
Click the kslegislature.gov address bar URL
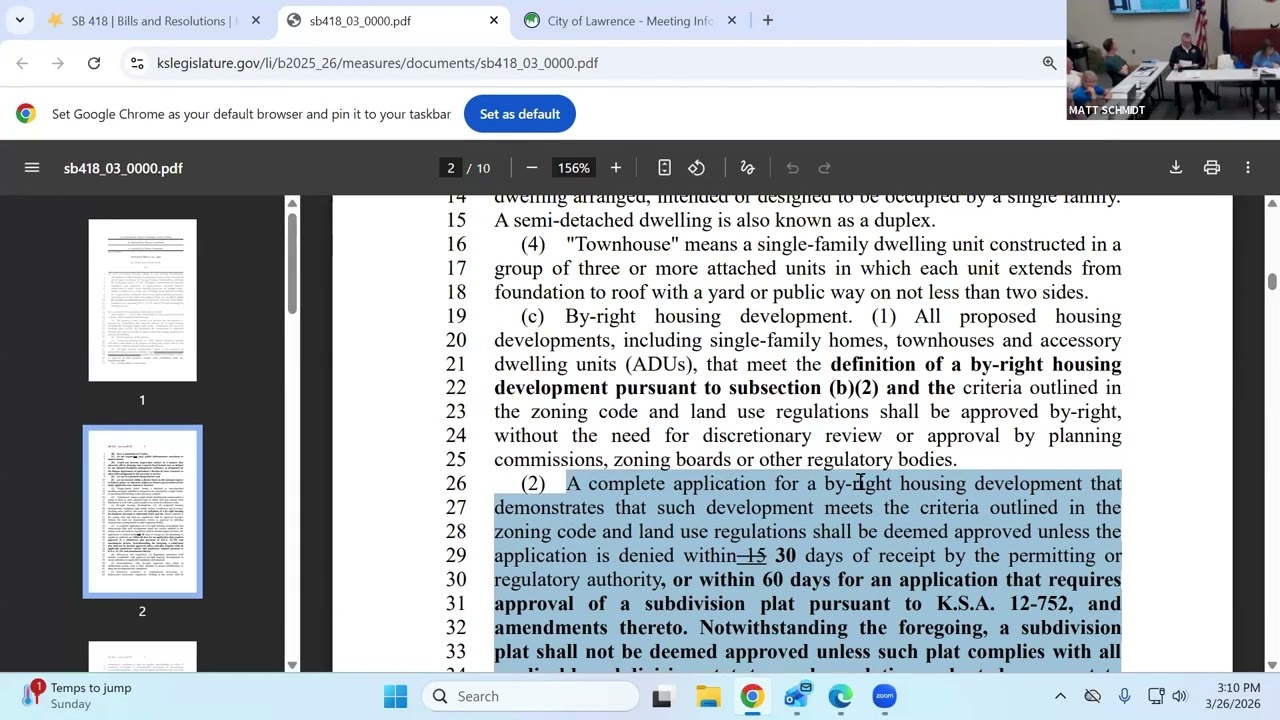click(x=377, y=63)
